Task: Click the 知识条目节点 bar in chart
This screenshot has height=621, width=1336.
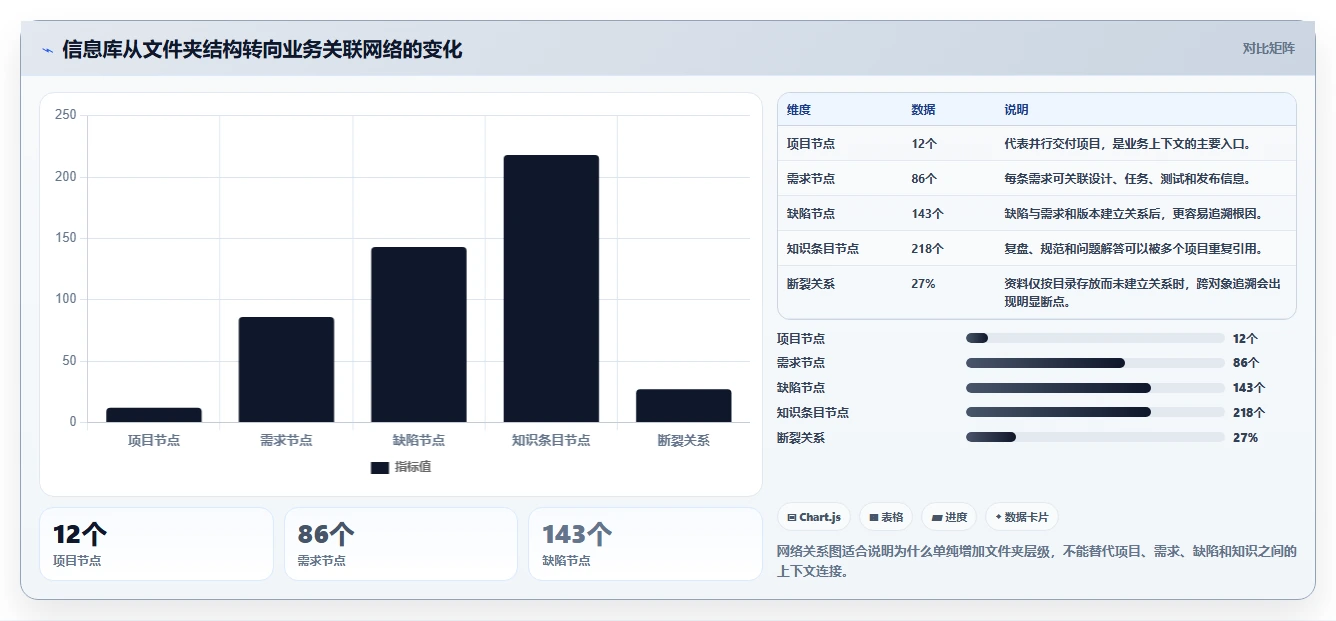Action: coord(551,289)
